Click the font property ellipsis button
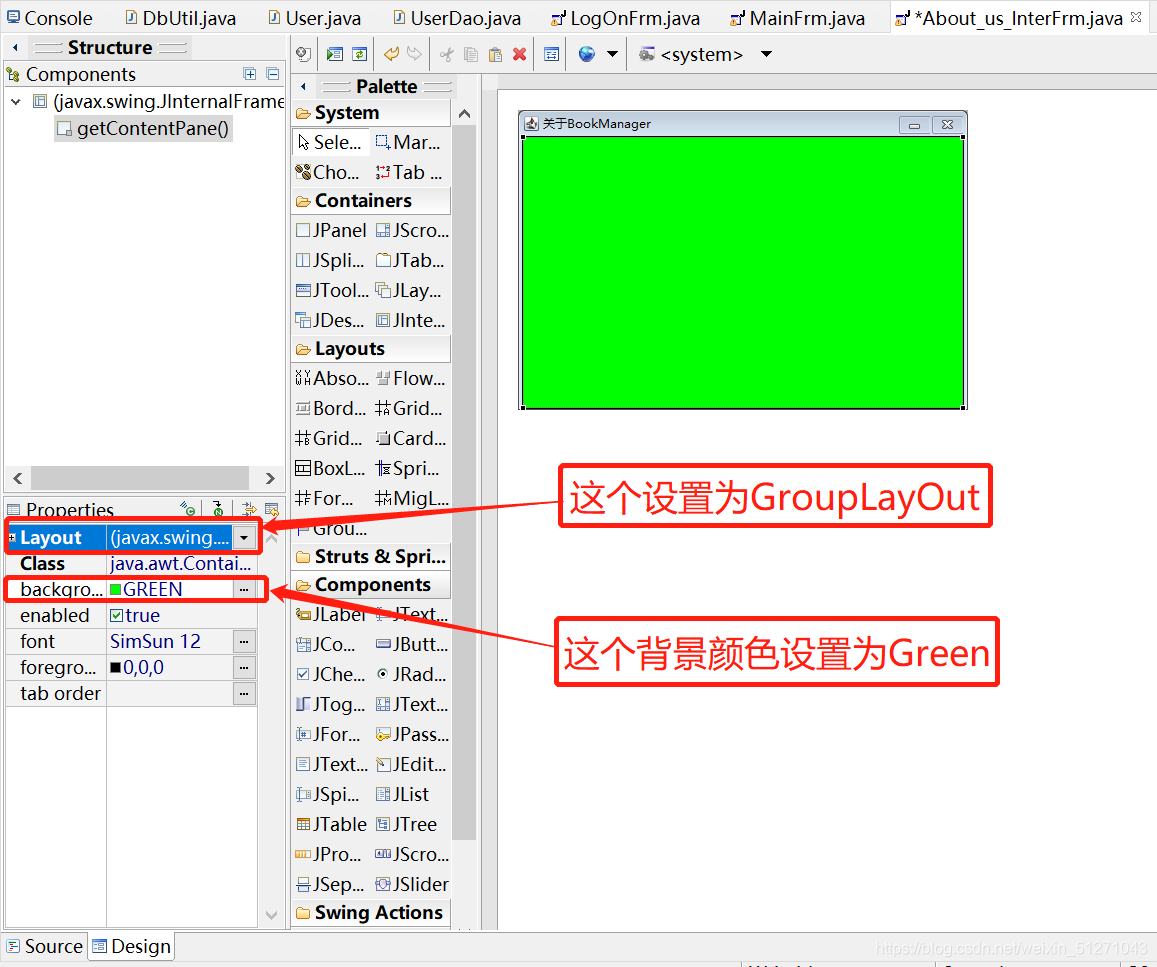The image size is (1157, 967). pos(244,641)
